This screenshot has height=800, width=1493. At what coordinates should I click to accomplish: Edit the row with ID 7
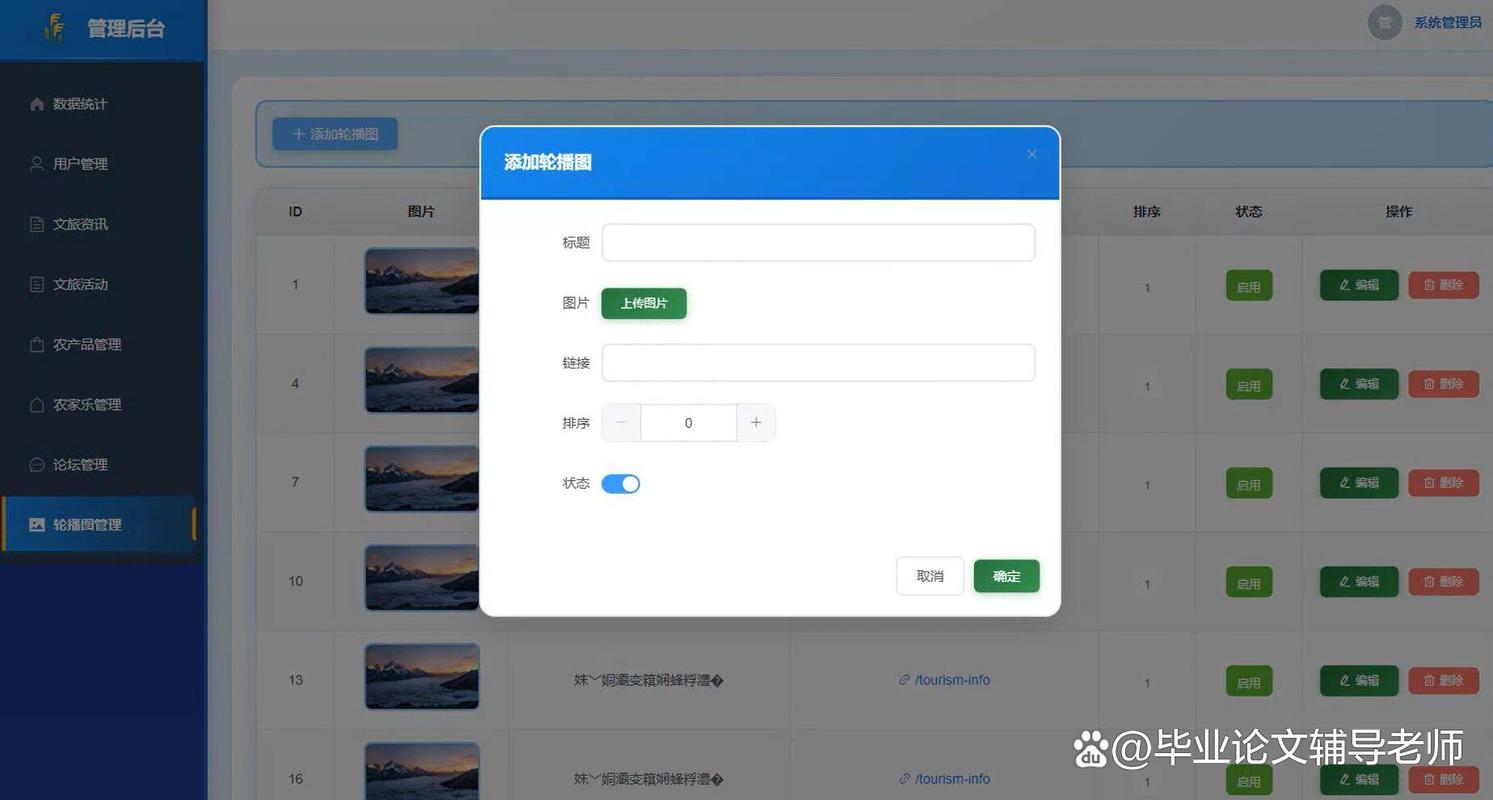point(1359,483)
